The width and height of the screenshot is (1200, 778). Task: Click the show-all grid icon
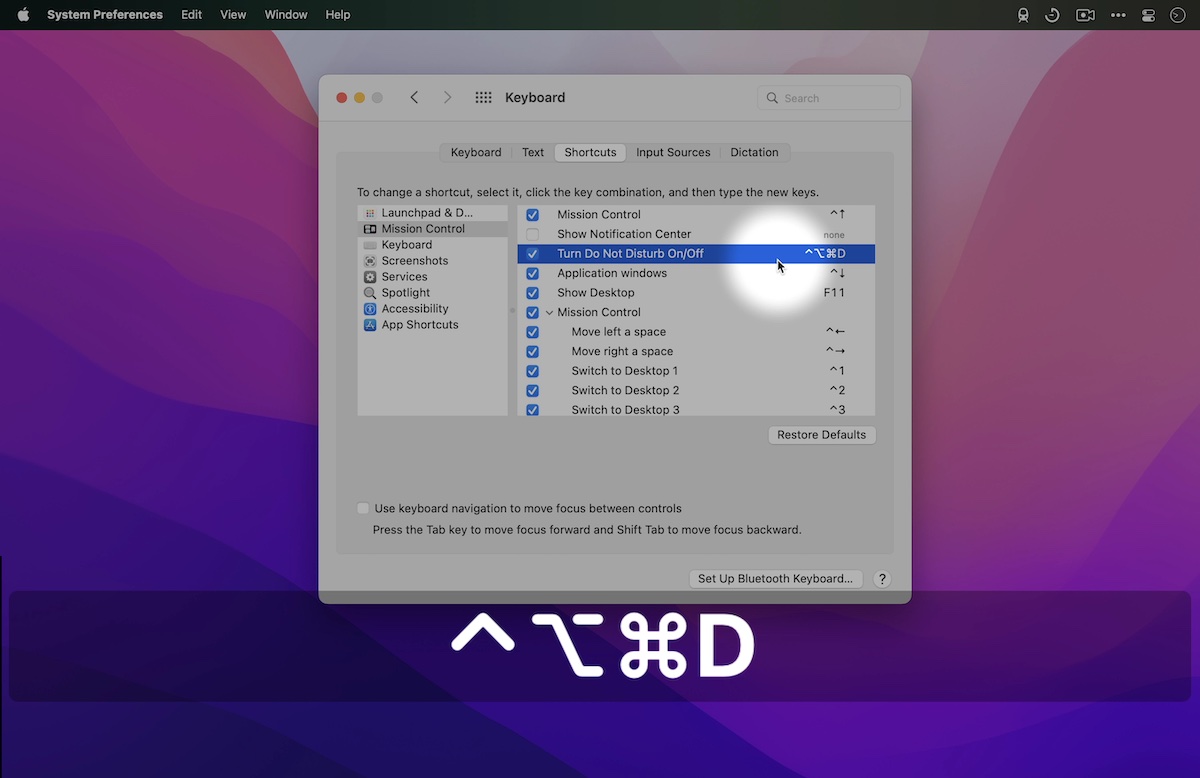484,97
